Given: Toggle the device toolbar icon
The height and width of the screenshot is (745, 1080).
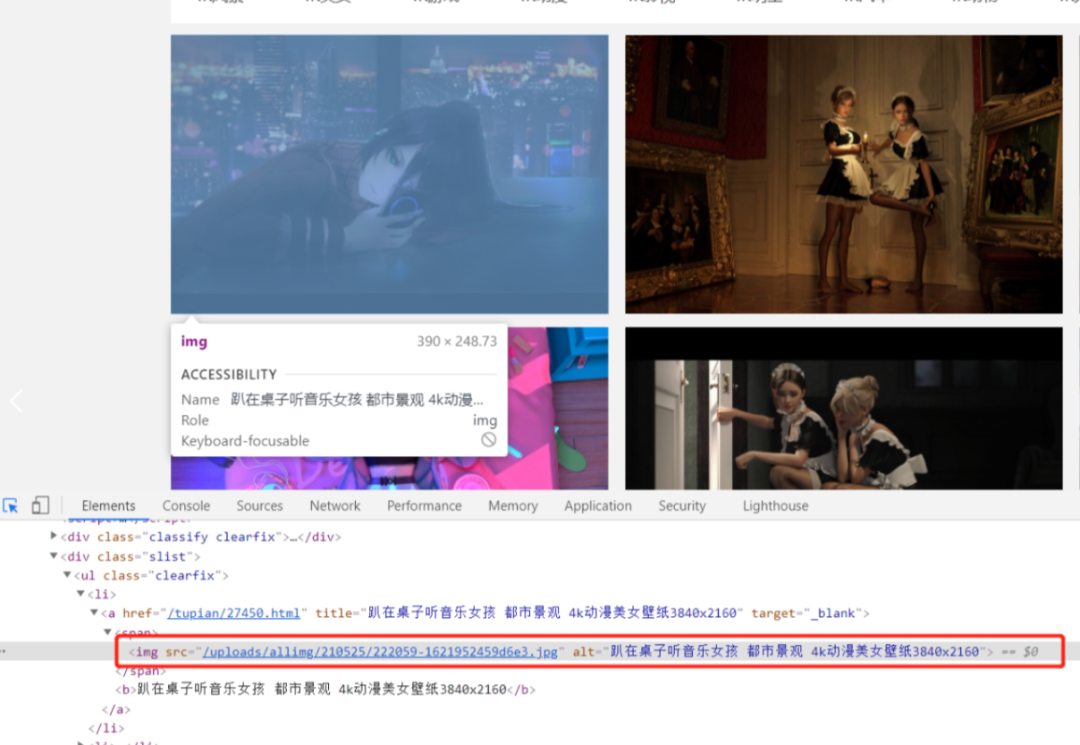Looking at the screenshot, I should coord(40,505).
